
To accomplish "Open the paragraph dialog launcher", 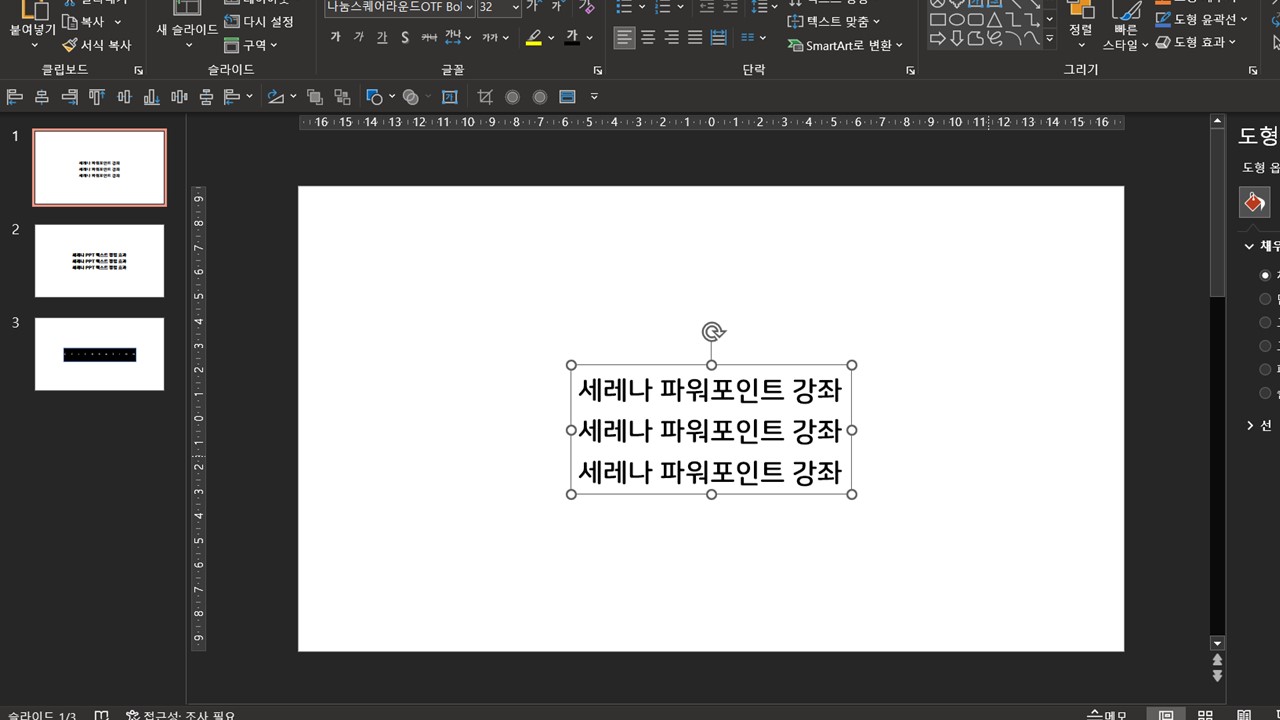I will coord(911,71).
